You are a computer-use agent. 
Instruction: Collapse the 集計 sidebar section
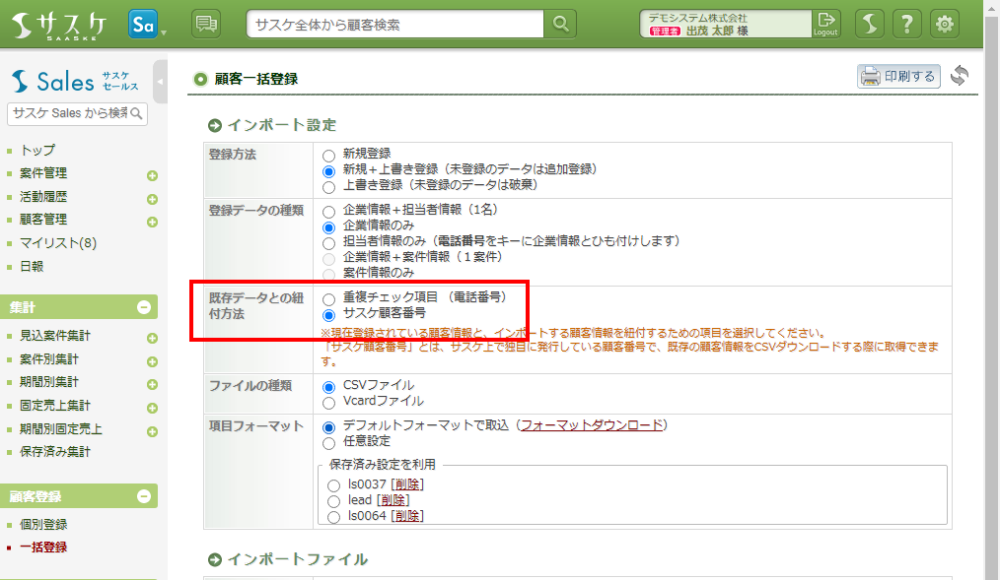[x=143, y=308]
